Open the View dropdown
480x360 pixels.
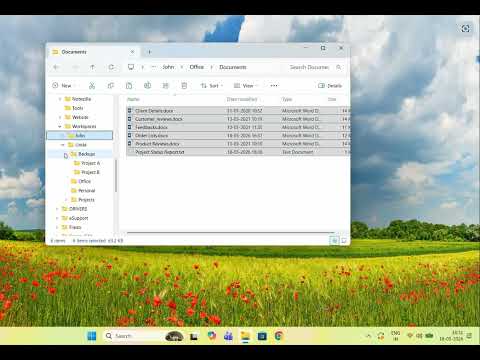point(246,86)
